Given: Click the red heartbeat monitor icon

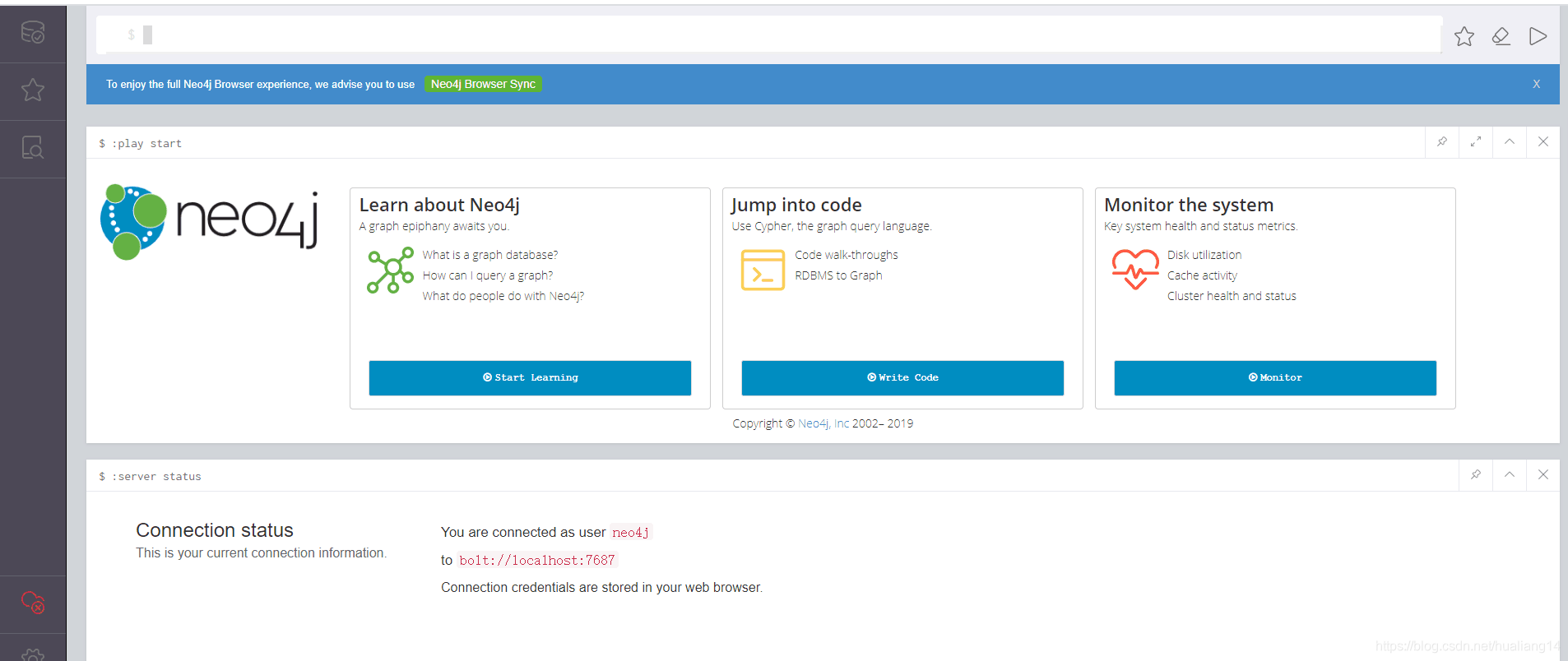Looking at the screenshot, I should pyautogui.click(x=1135, y=269).
